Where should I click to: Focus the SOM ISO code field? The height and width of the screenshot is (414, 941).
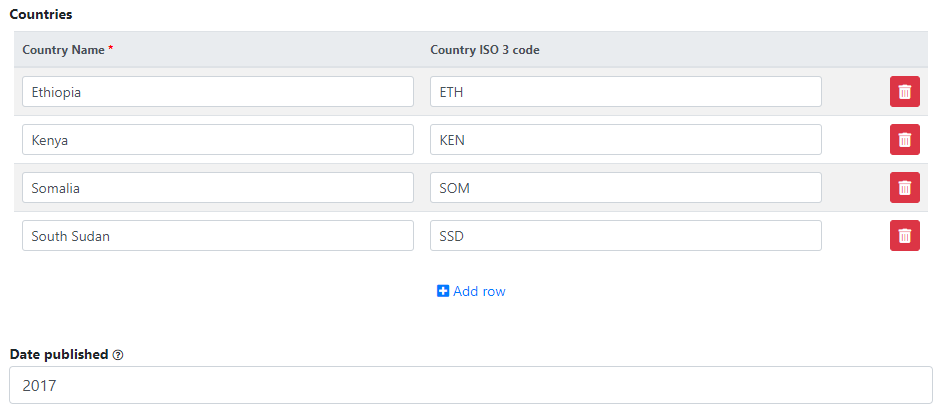[x=626, y=187]
